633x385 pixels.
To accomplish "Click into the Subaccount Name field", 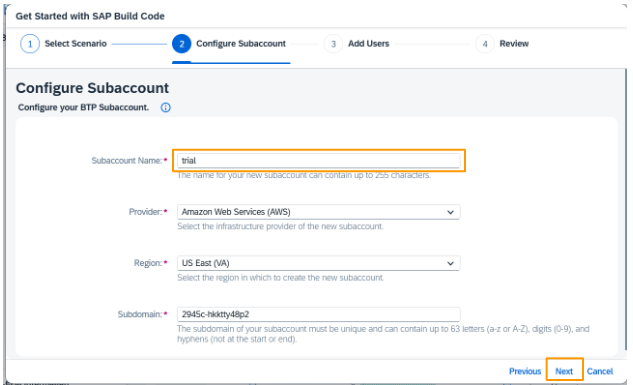I will pyautogui.click(x=319, y=161).
